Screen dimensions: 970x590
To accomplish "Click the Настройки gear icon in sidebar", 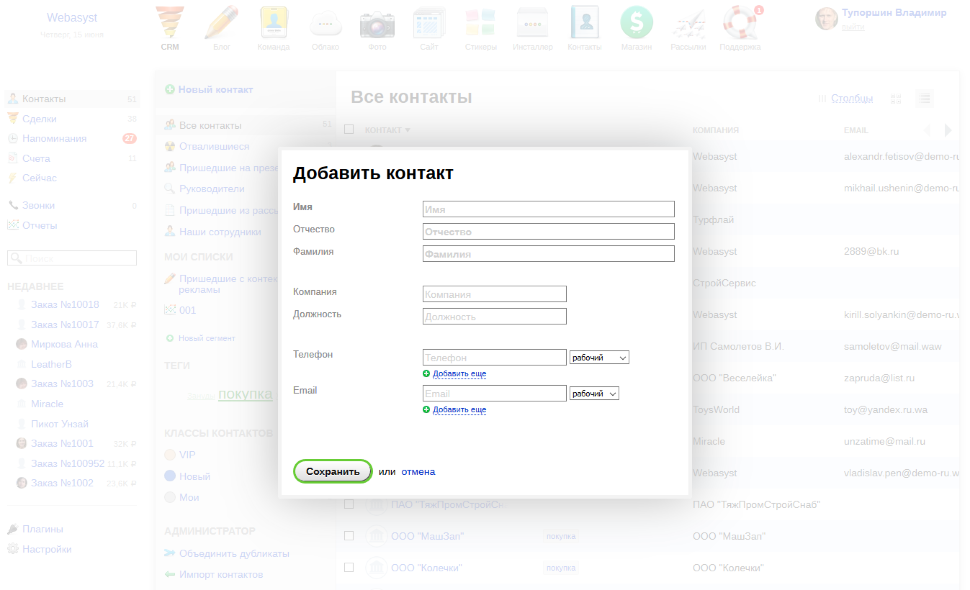I will [12, 549].
